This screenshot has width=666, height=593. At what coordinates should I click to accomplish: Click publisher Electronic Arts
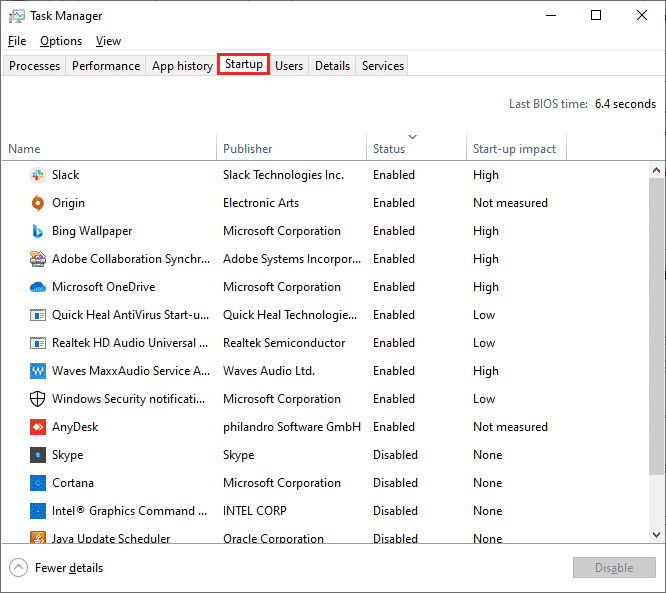pyautogui.click(x=261, y=203)
